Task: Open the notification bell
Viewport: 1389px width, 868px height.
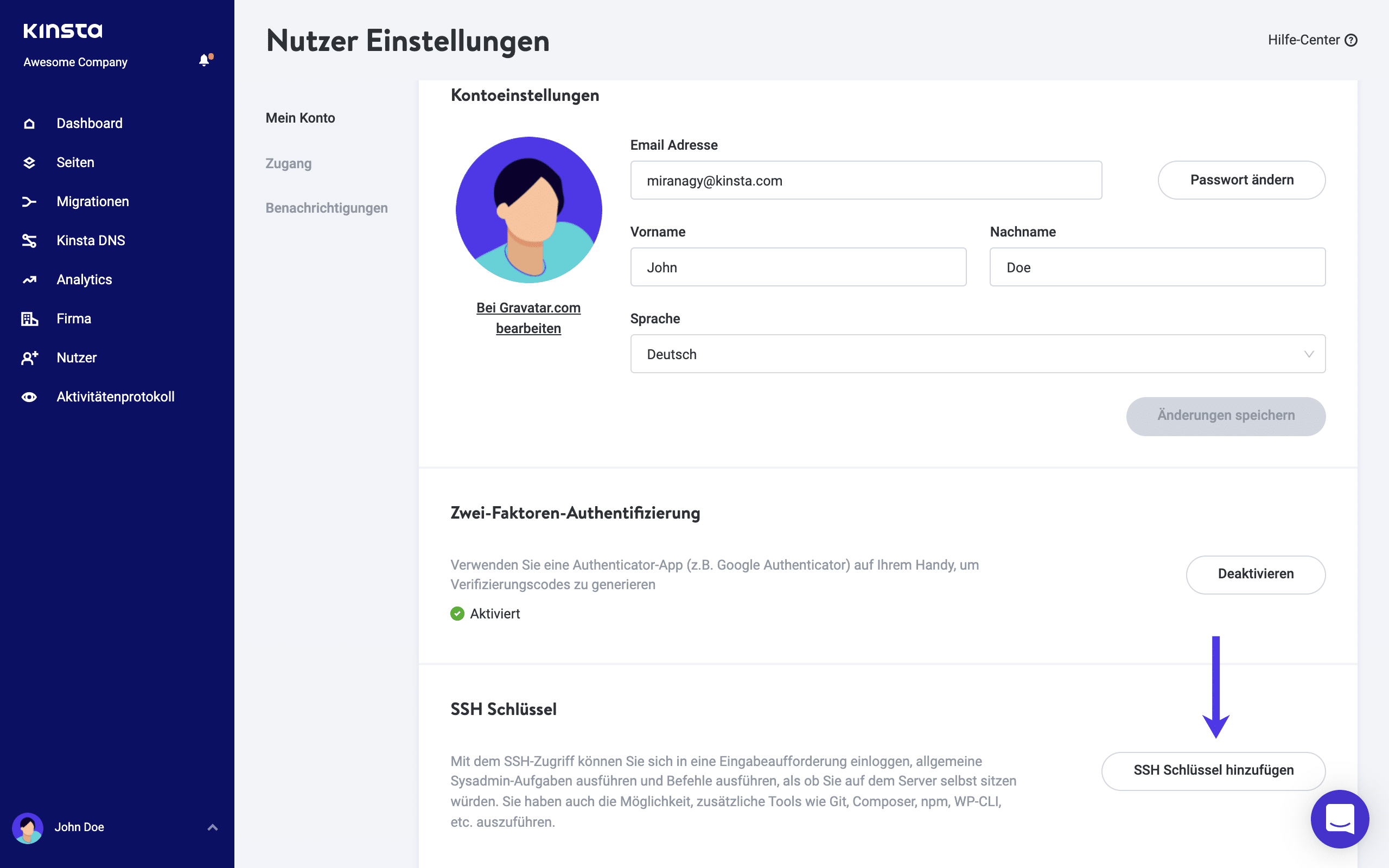Action: click(x=204, y=60)
